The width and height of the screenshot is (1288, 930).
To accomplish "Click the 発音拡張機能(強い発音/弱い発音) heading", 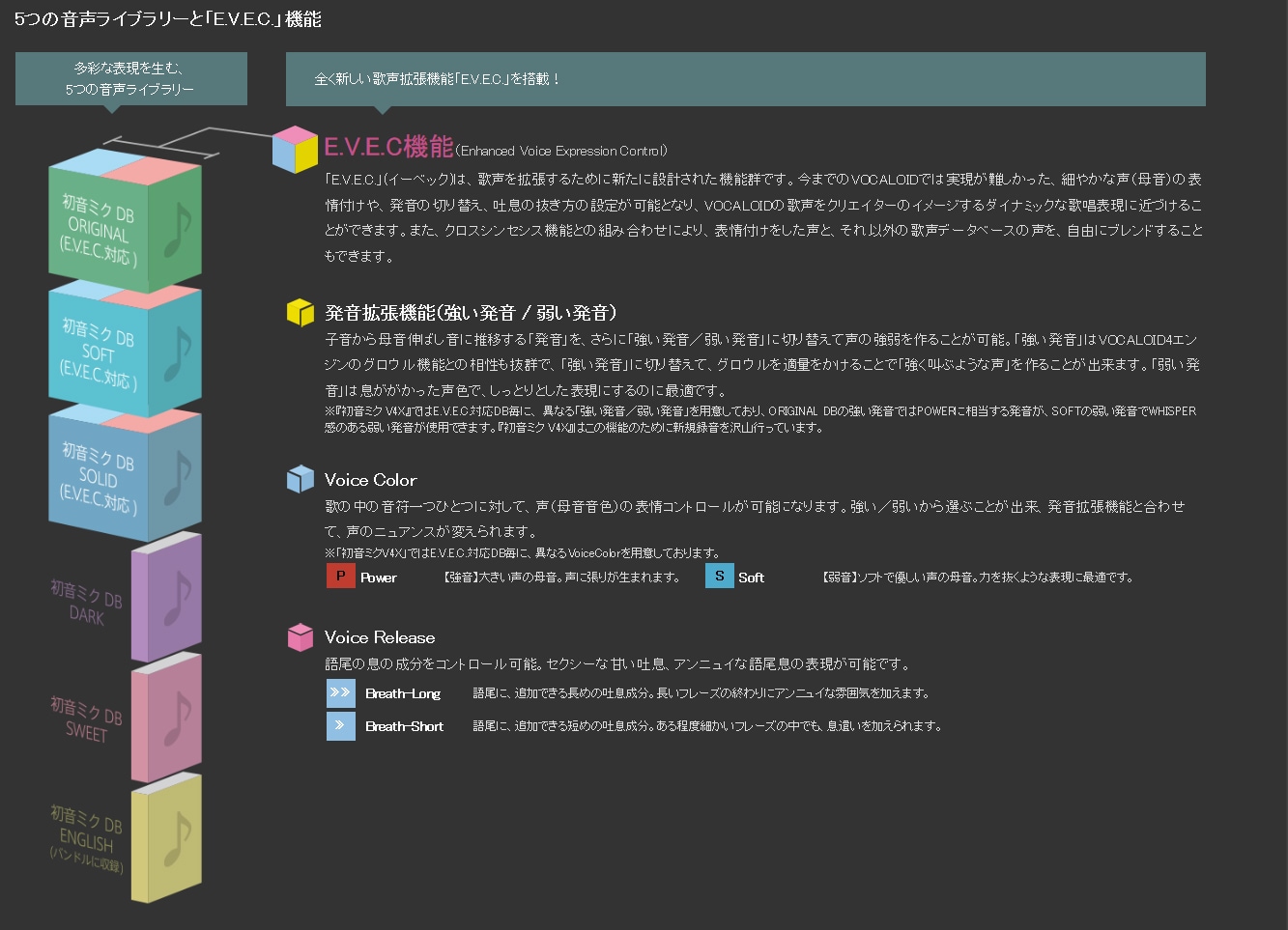I will [471, 313].
